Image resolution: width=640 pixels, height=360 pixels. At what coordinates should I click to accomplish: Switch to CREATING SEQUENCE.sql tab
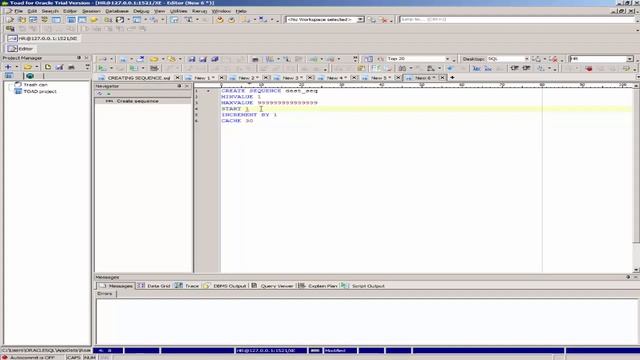[139, 78]
